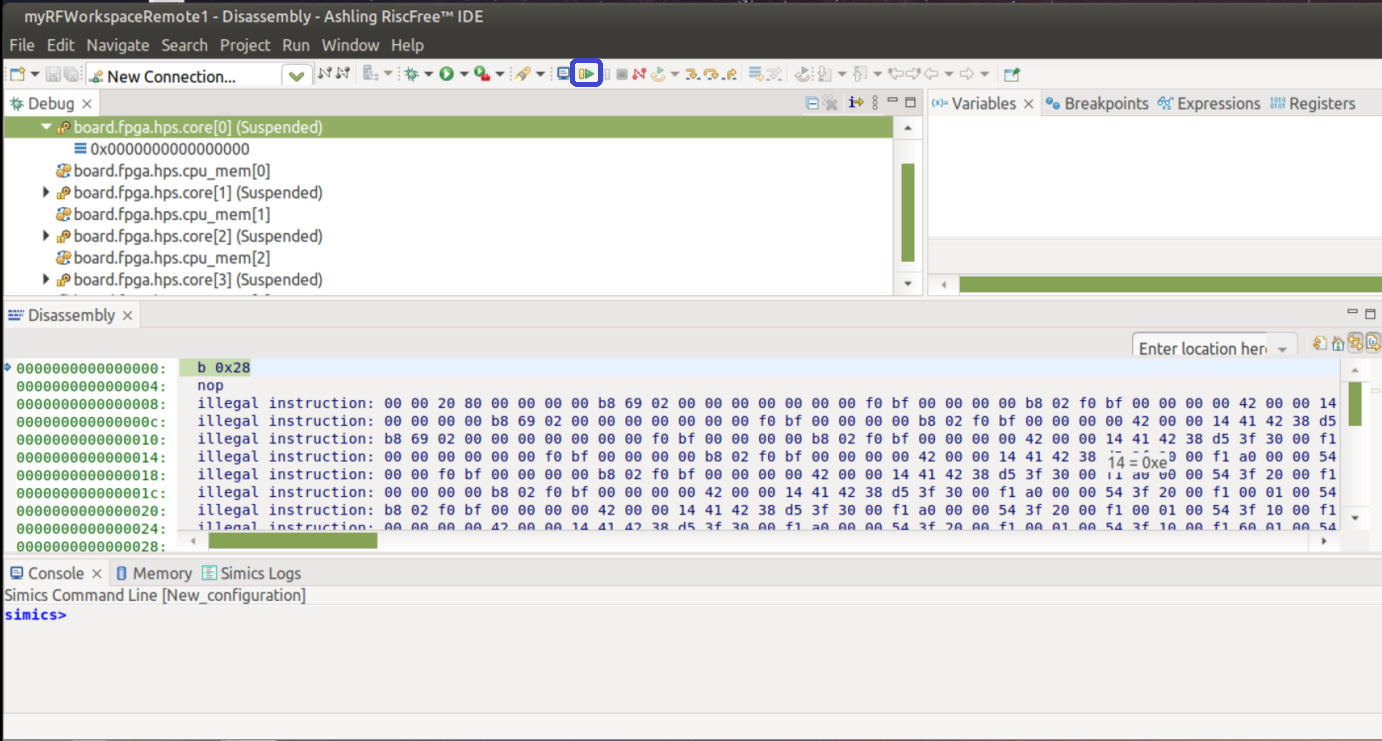
Task: Open the Navigate menu
Action: pyautogui.click(x=117, y=45)
